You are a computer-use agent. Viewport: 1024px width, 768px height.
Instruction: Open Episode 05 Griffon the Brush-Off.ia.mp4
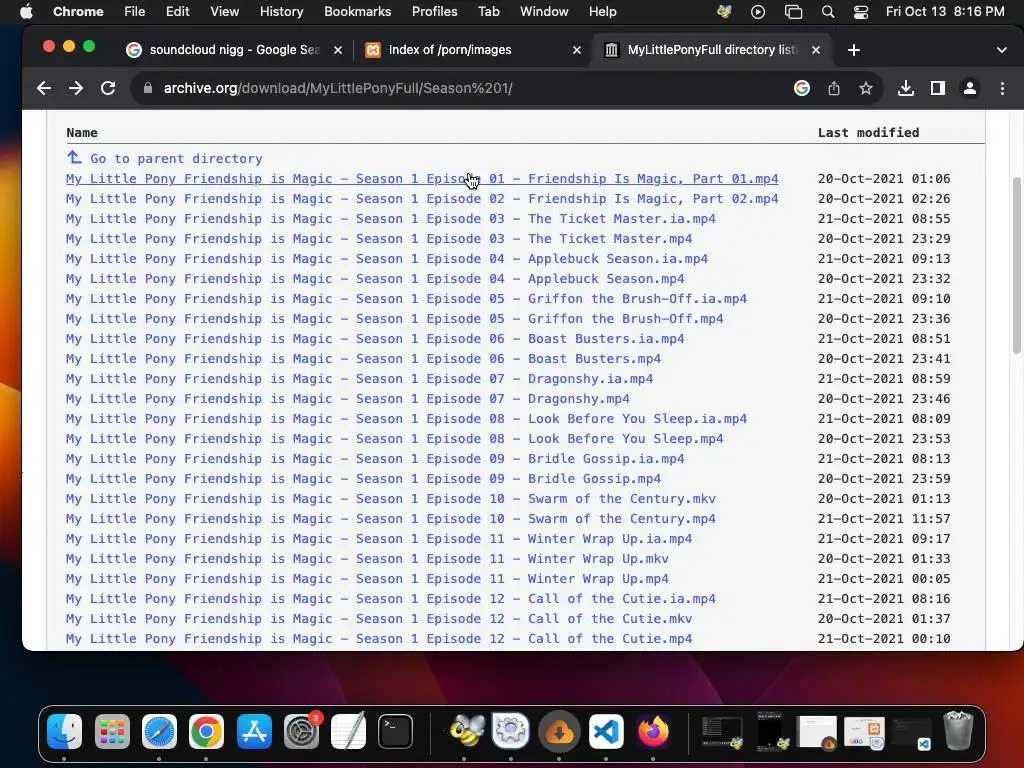point(406,298)
